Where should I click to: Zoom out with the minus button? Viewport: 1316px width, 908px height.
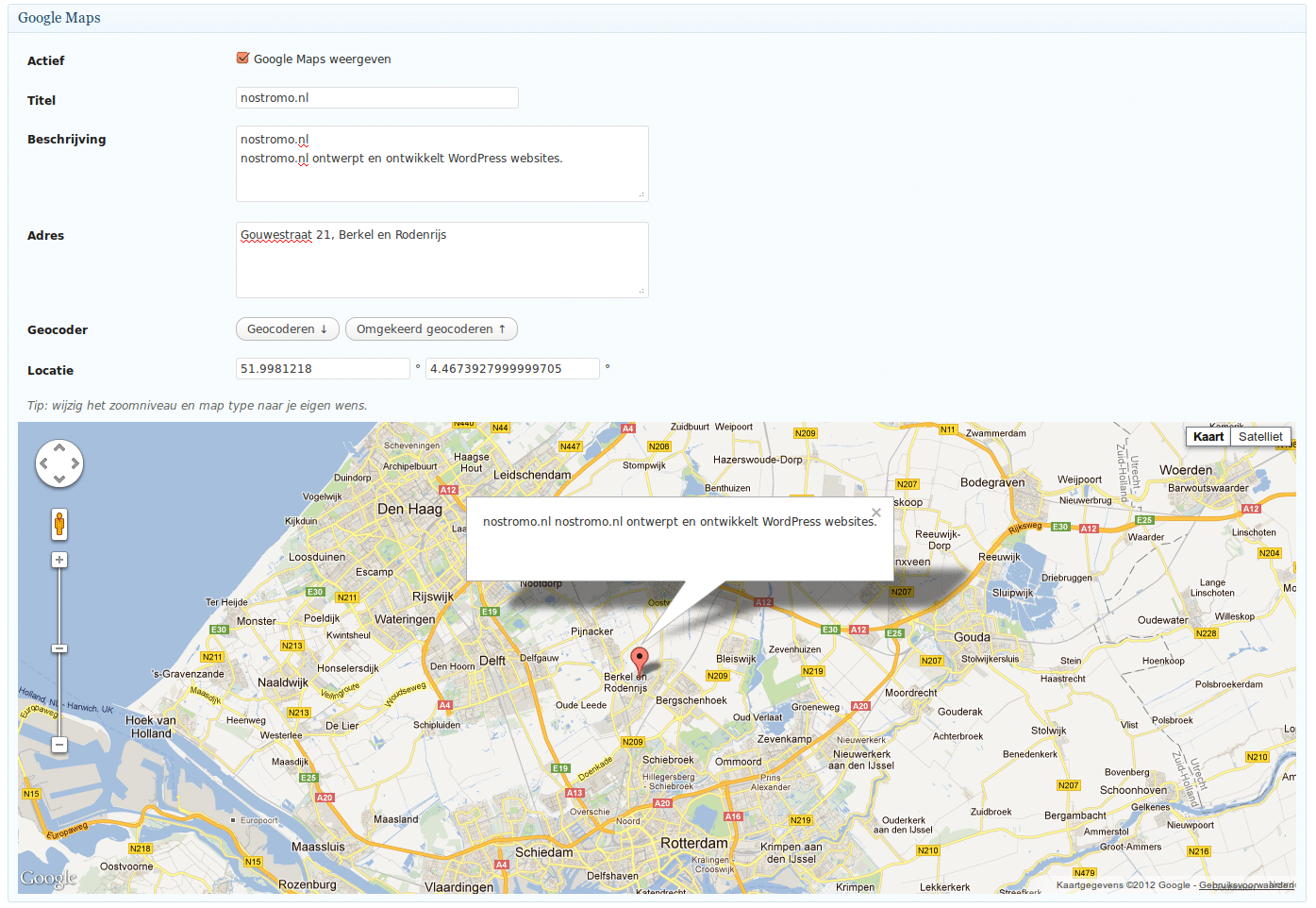(x=59, y=745)
